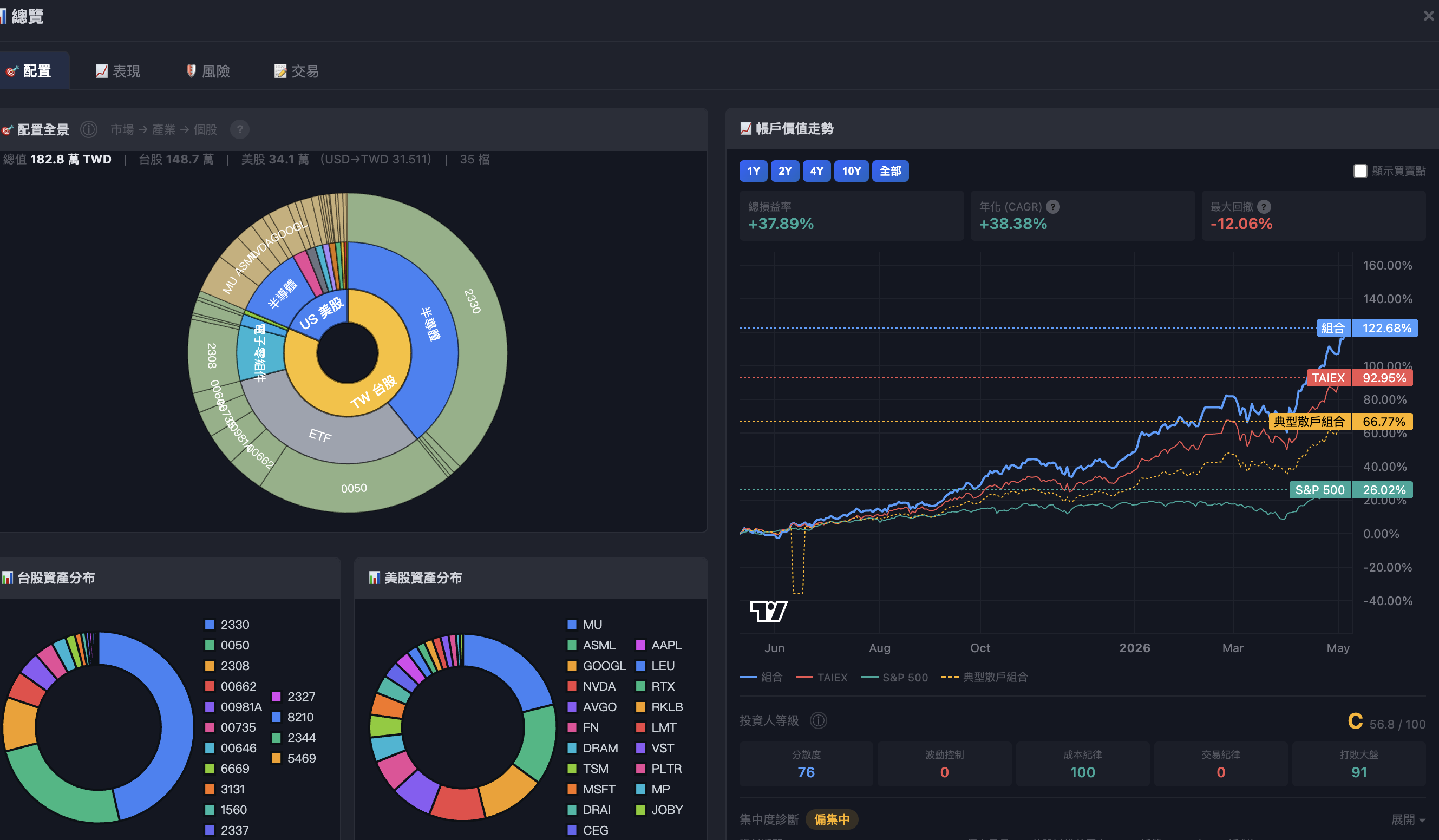Toggle ASML in the US stock legend
The height and width of the screenshot is (840, 1439).
[592, 645]
